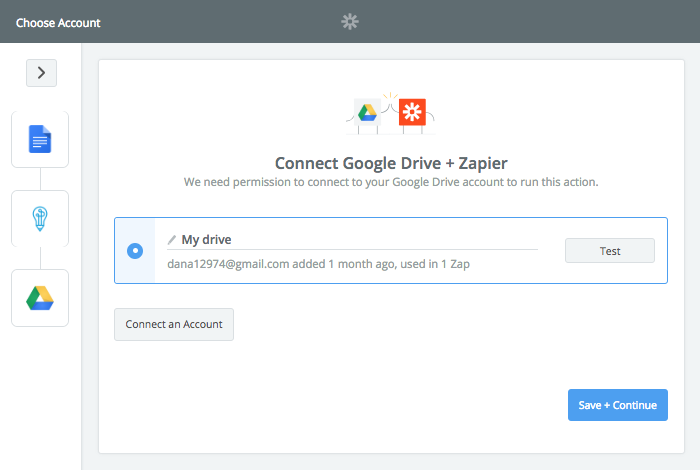700x470 pixels.
Task: Open the Google Docs step icon
Action: 40,139
